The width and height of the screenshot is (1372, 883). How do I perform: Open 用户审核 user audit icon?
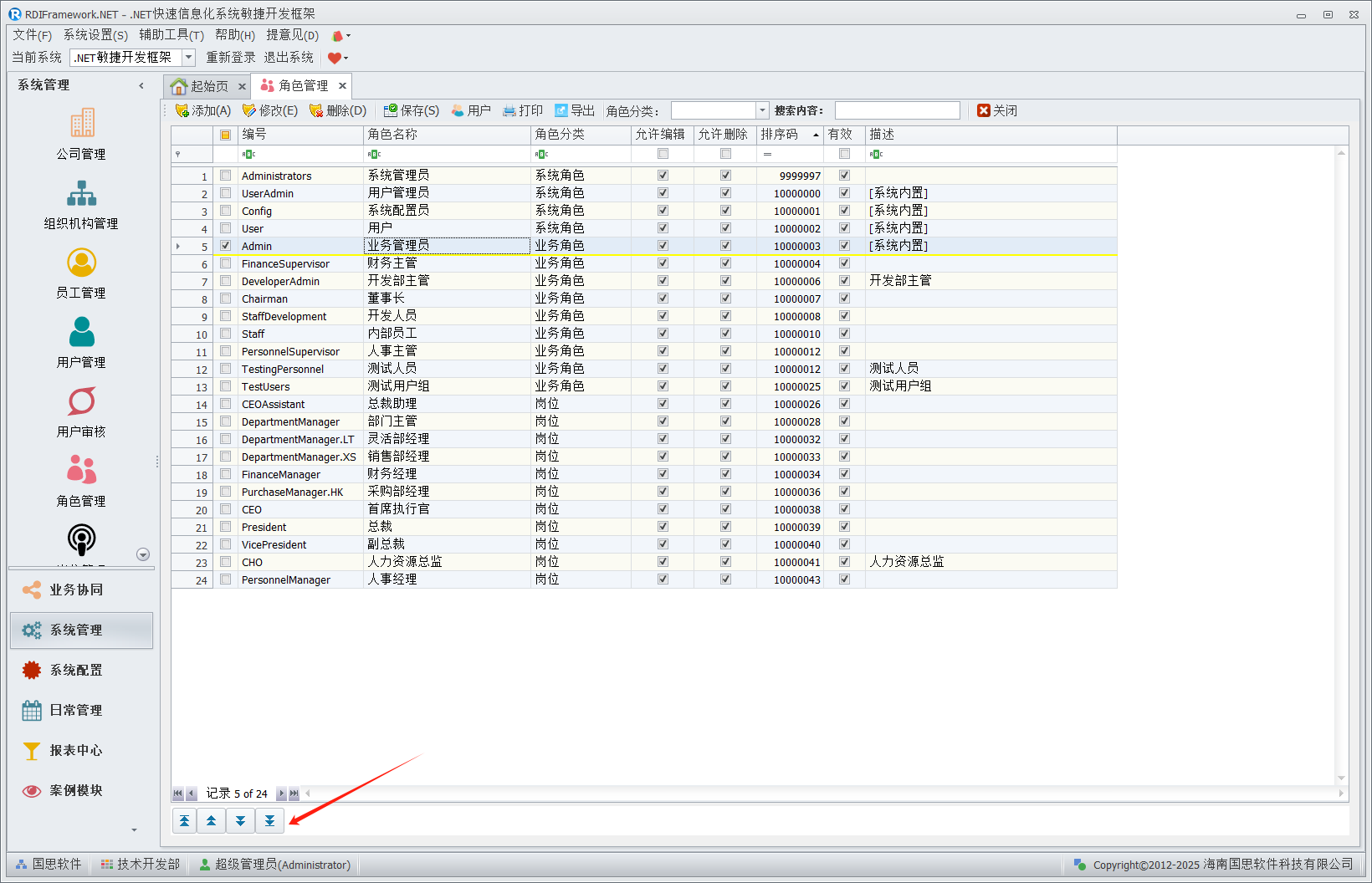(81, 402)
